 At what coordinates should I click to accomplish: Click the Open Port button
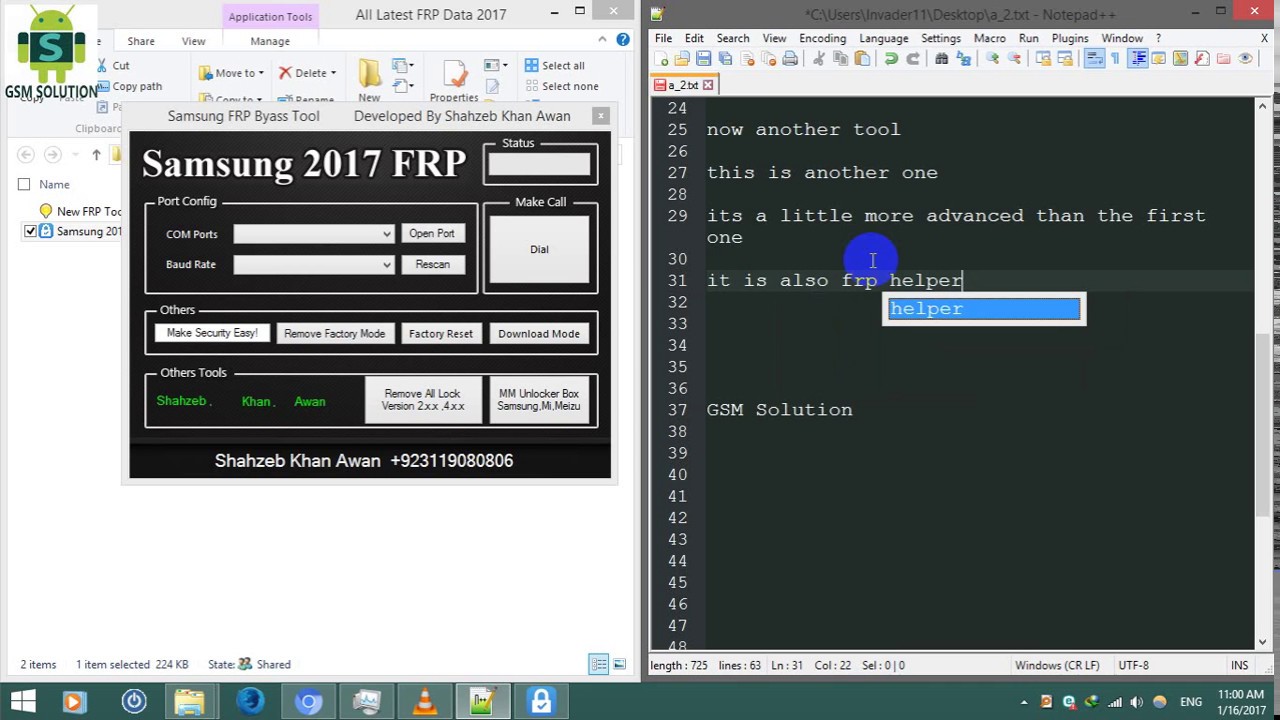(431, 233)
